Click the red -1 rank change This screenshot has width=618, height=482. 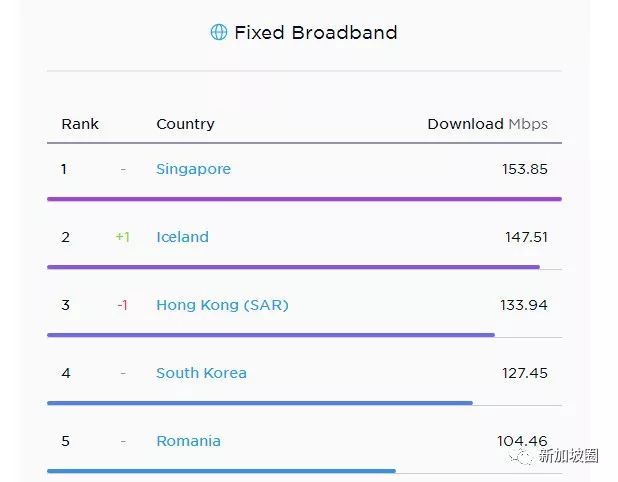coord(122,305)
